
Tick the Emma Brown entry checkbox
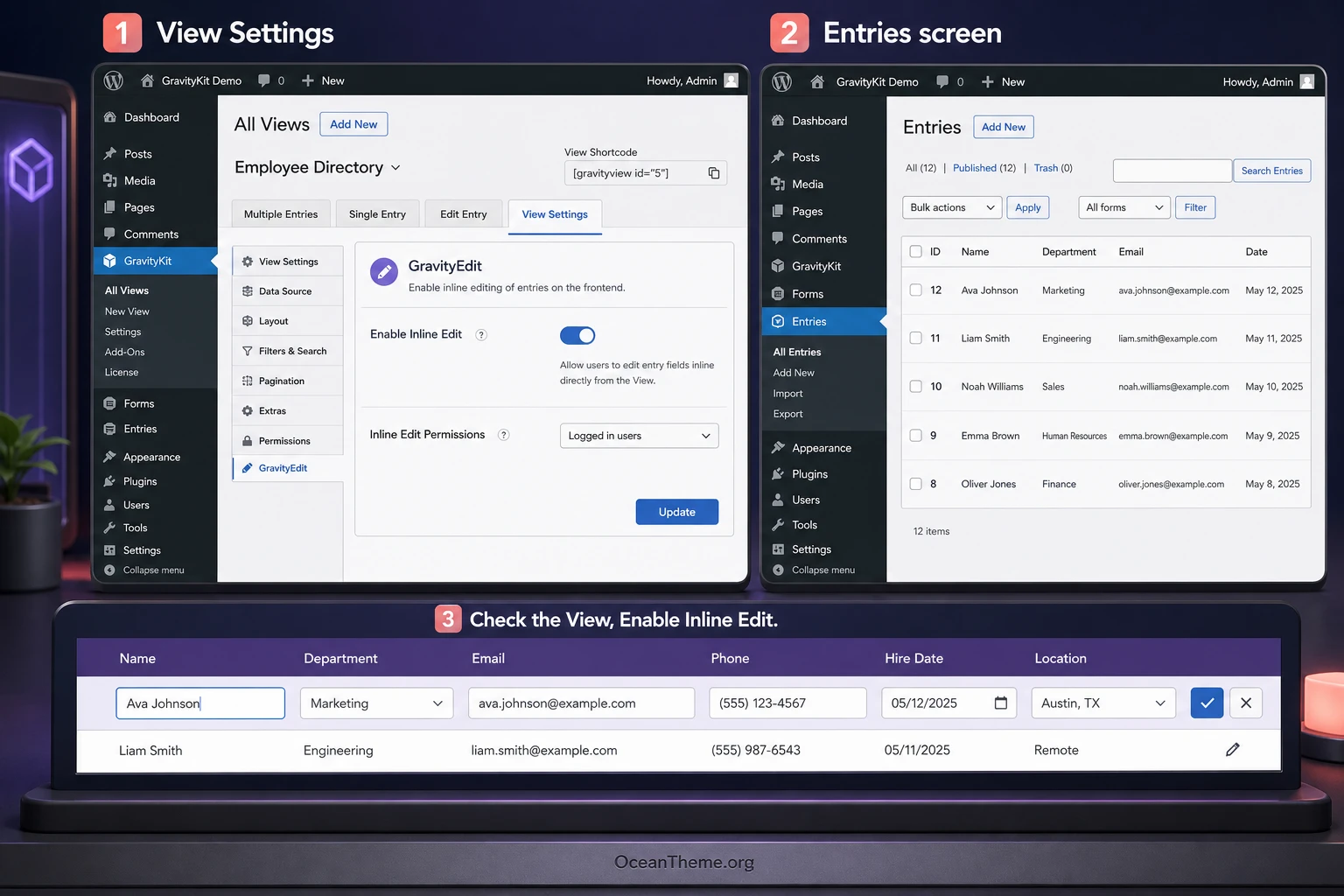click(x=915, y=436)
